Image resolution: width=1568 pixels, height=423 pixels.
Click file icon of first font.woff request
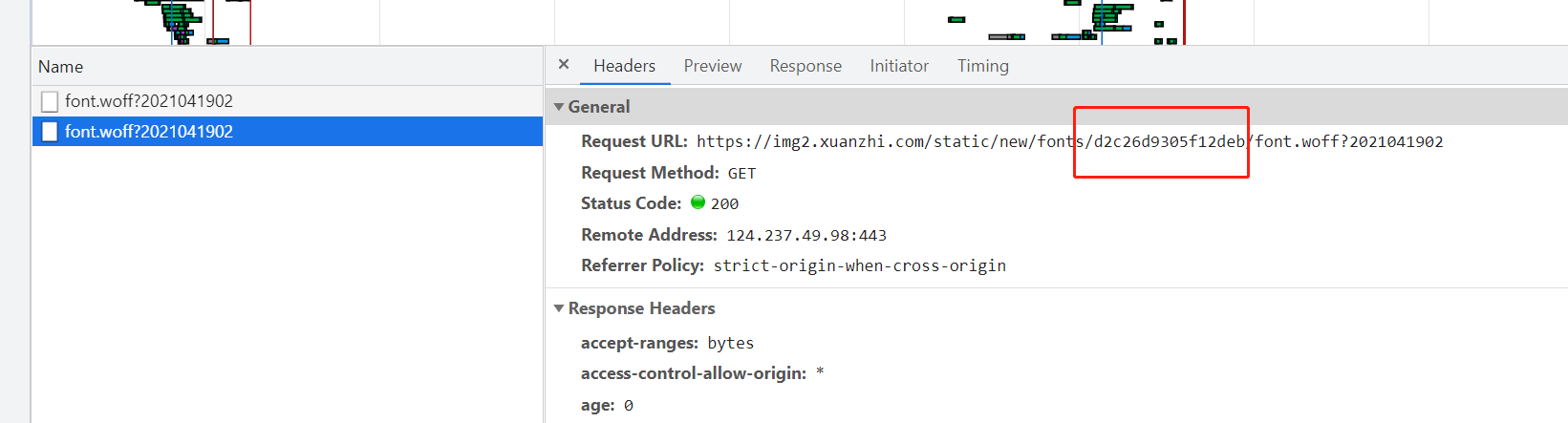50,101
